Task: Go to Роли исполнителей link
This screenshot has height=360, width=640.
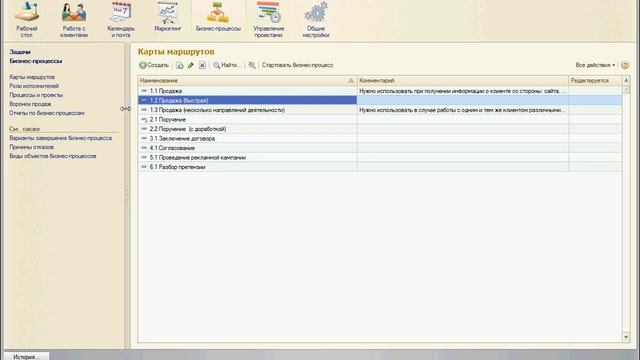Action: click(x=34, y=86)
